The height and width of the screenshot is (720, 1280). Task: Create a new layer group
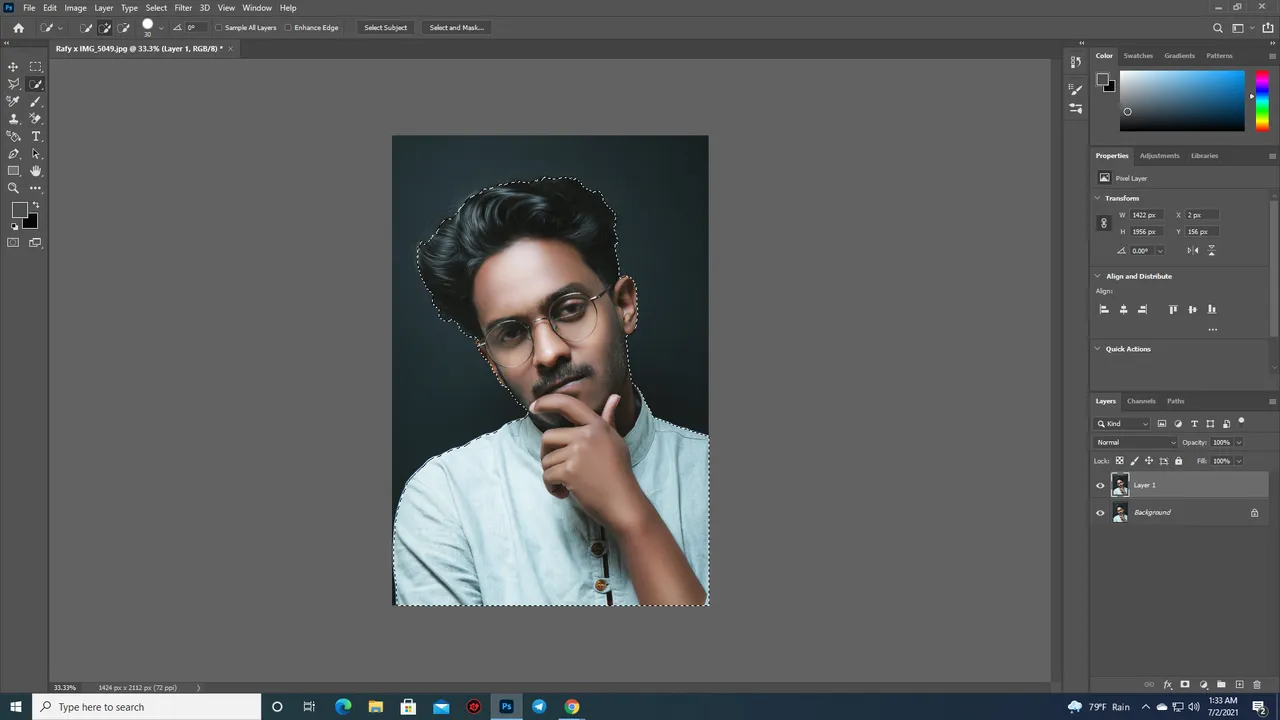coord(1221,685)
